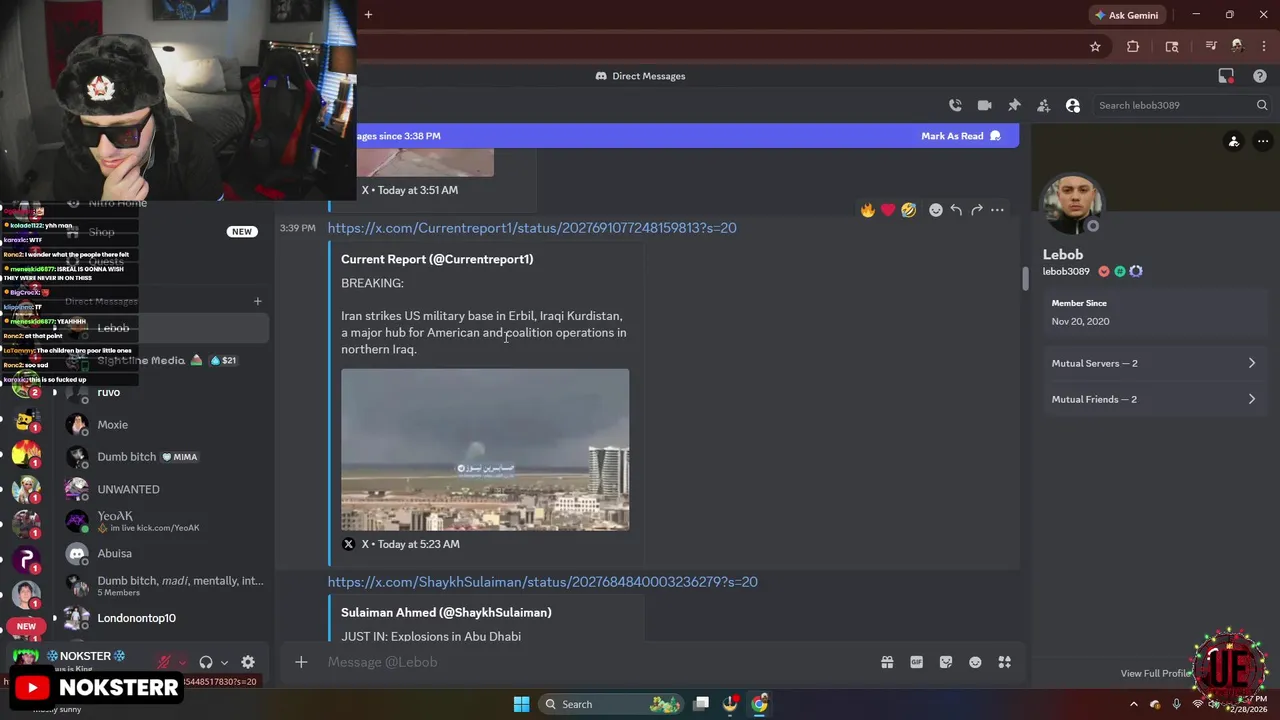Open YeoAK direct message
The width and height of the screenshot is (1280, 720).
(x=162, y=521)
